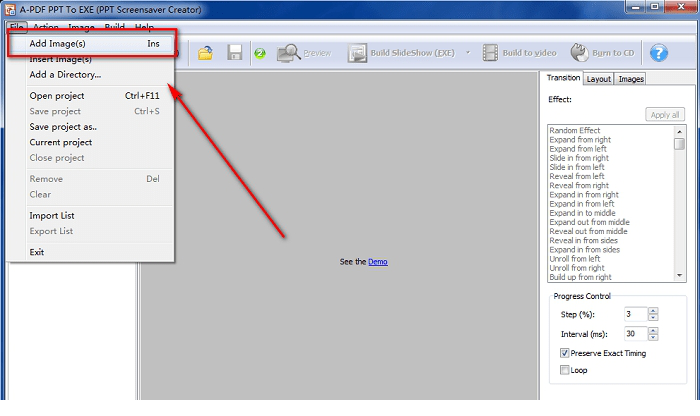The image size is (700, 416).
Task: Click the effect list scrollbar thumb
Action: coord(679,144)
